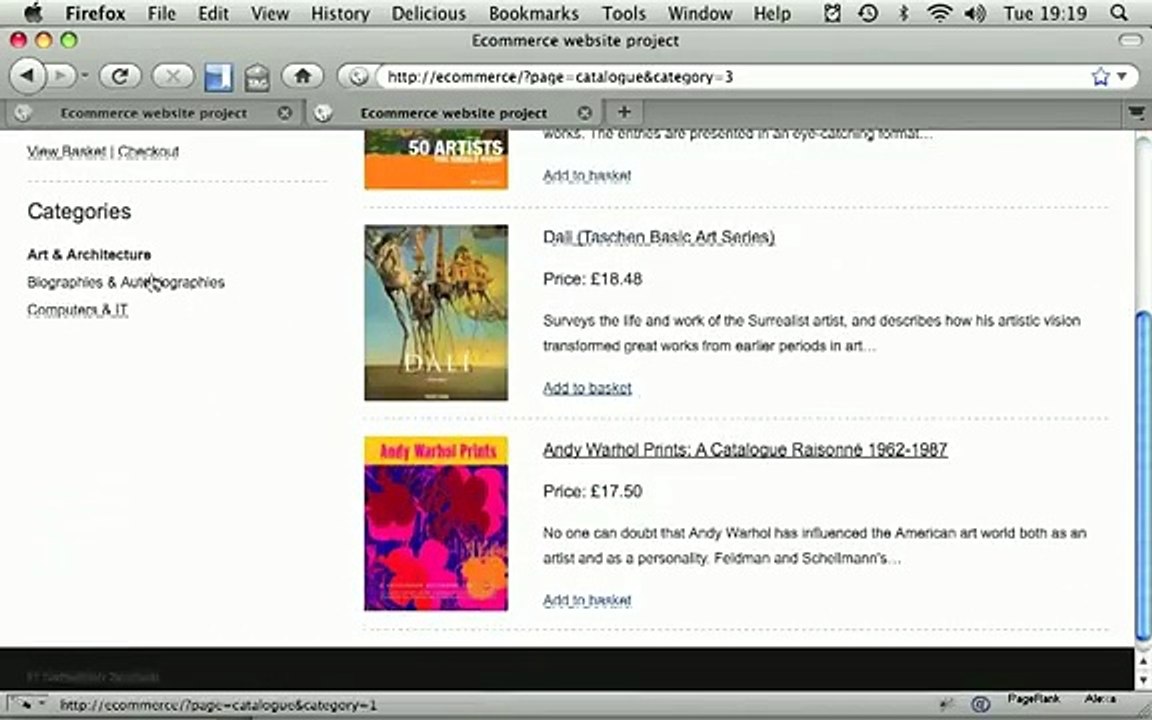Click the status bar tool icon at left
Viewport: 1152px width, 720px height.
pyautogui.click(x=26, y=705)
